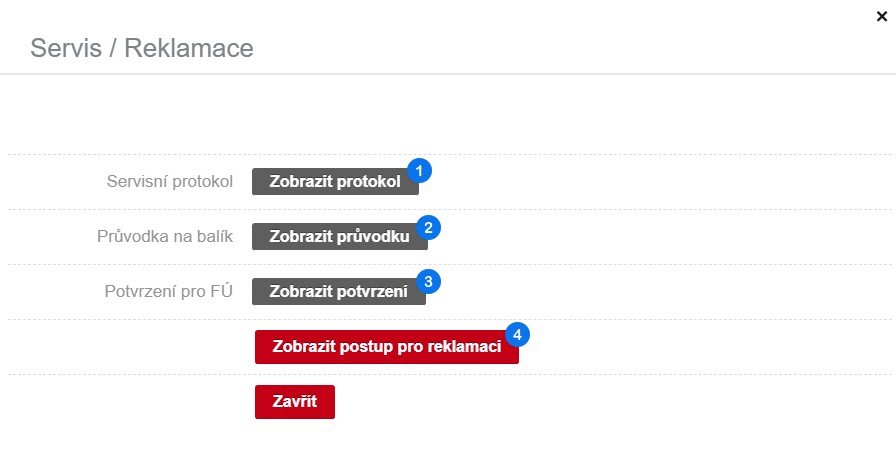Click dashed divider between průvodka and potvrzení rows
This screenshot has height=455, width=896.
coord(448,265)
